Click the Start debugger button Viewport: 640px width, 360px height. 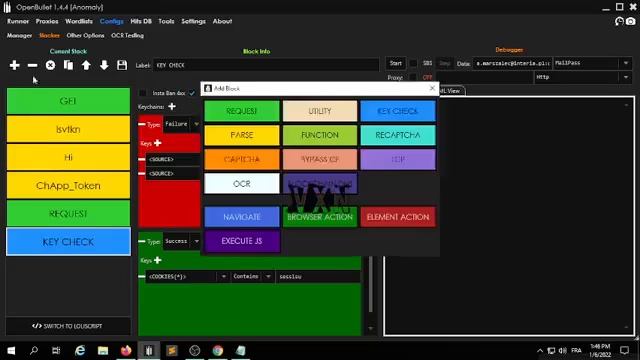(396, 63)
